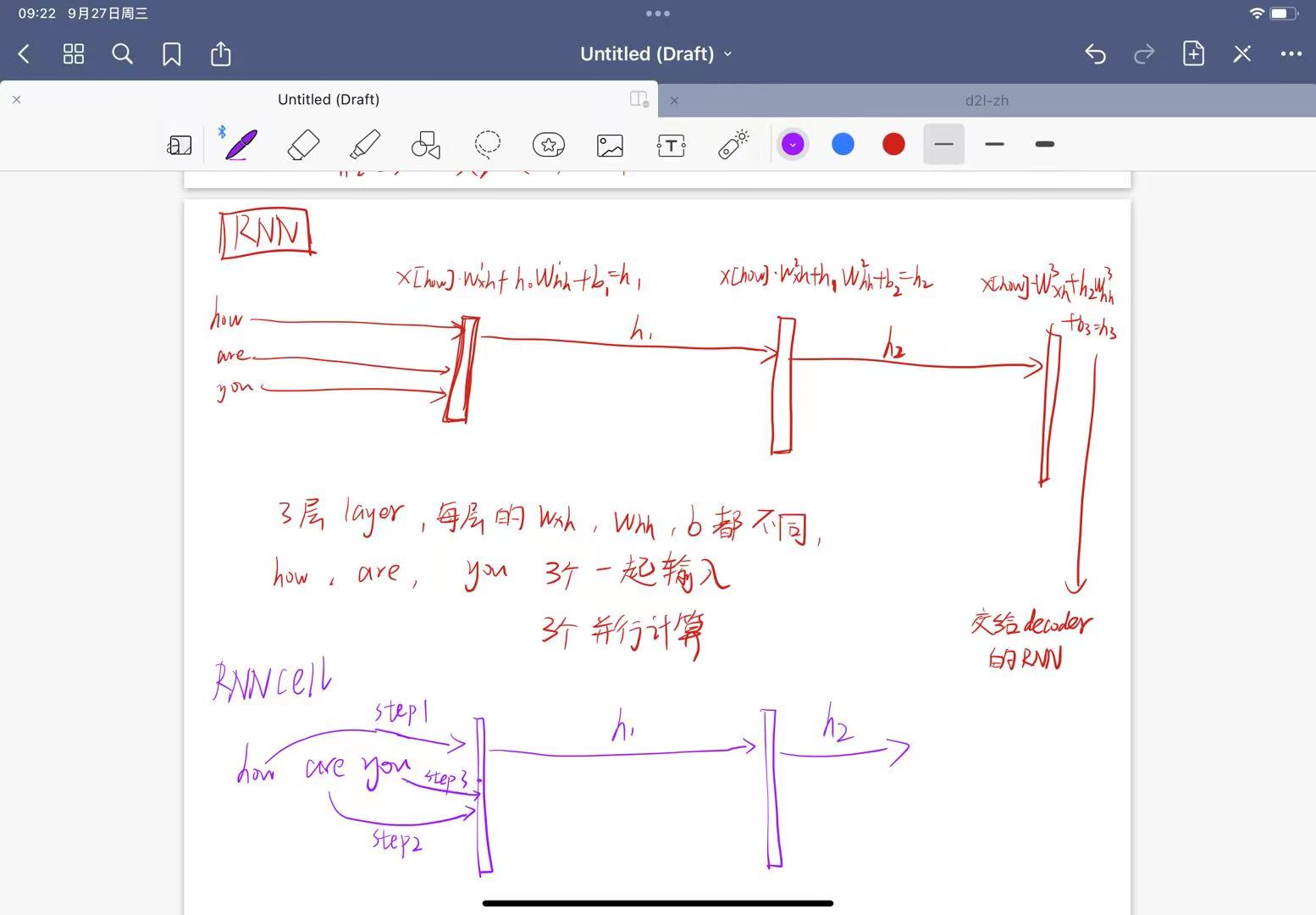Activate the Shapes tool
1316x915 pixels.
(426, 145)
